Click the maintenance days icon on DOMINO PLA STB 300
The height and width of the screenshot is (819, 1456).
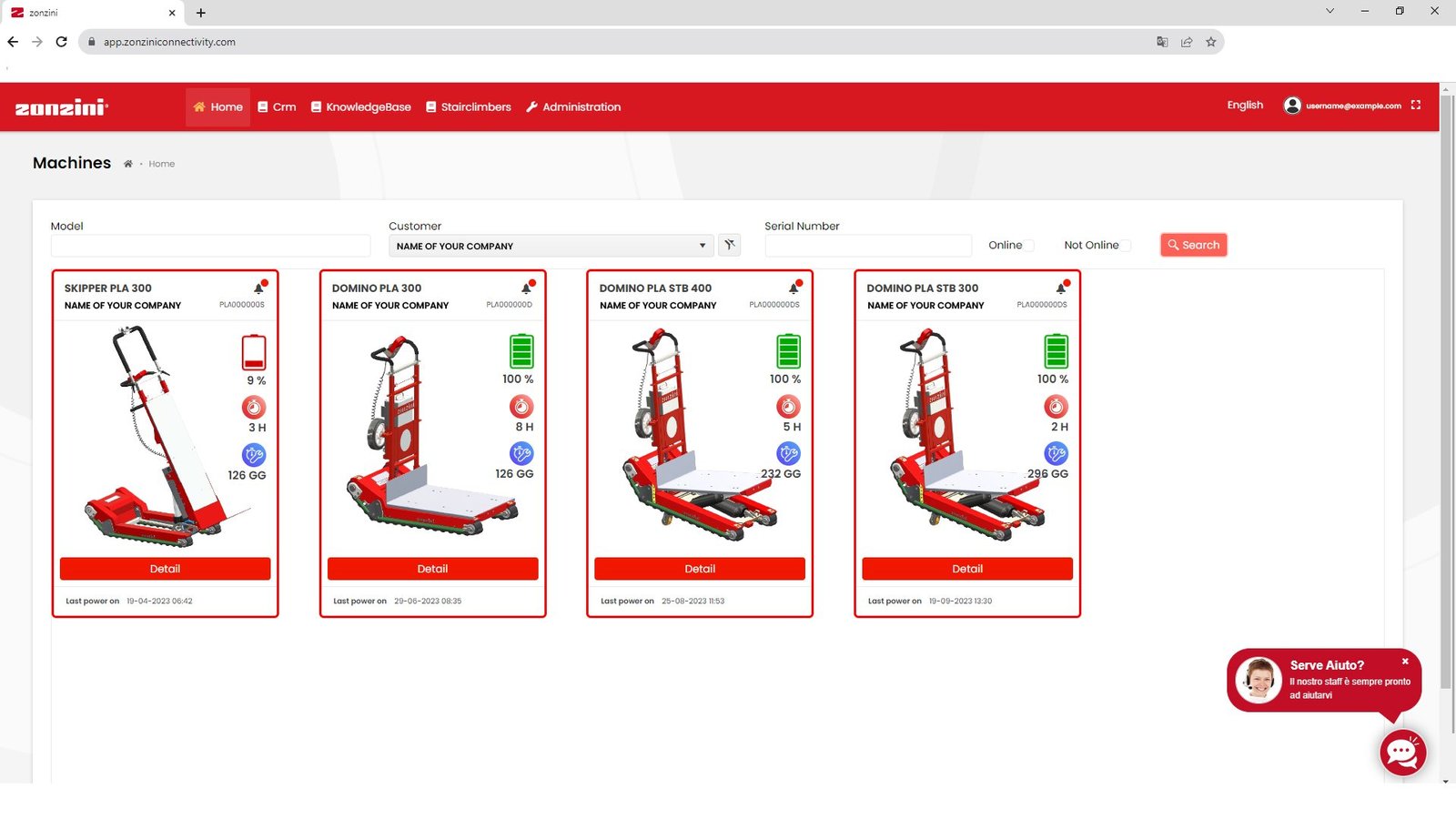[x=1056, y=453]
